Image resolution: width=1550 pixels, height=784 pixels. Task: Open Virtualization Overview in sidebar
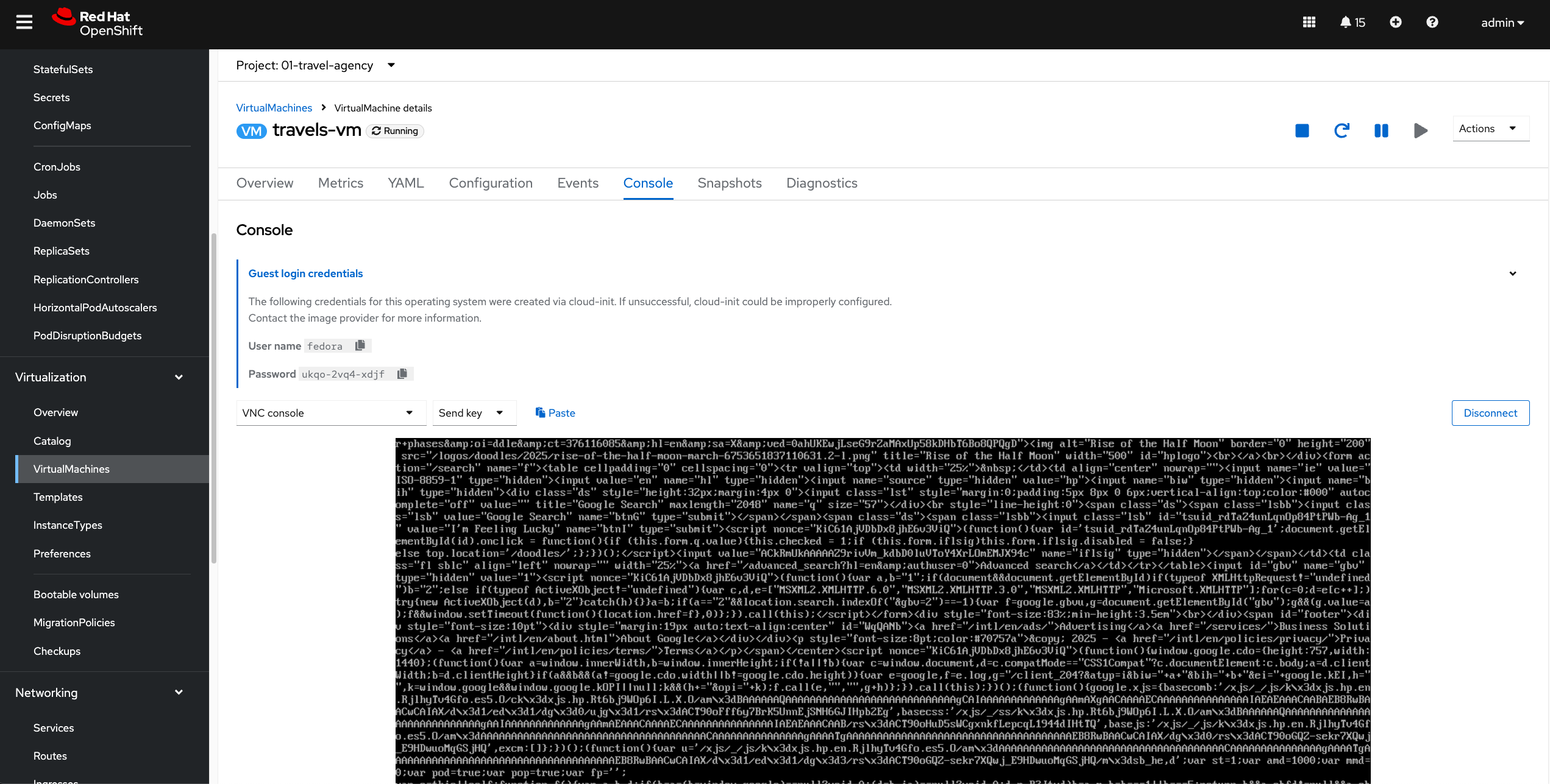pyautogui.click(x=55, y=412)
